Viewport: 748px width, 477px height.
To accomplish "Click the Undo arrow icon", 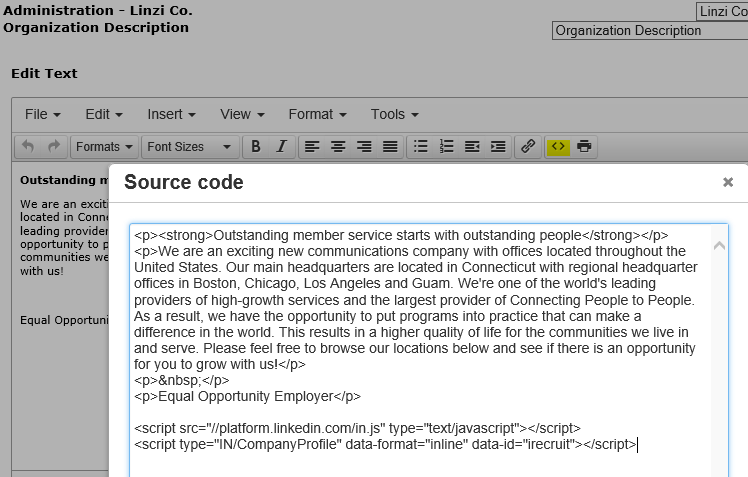I will click(28, 146).
